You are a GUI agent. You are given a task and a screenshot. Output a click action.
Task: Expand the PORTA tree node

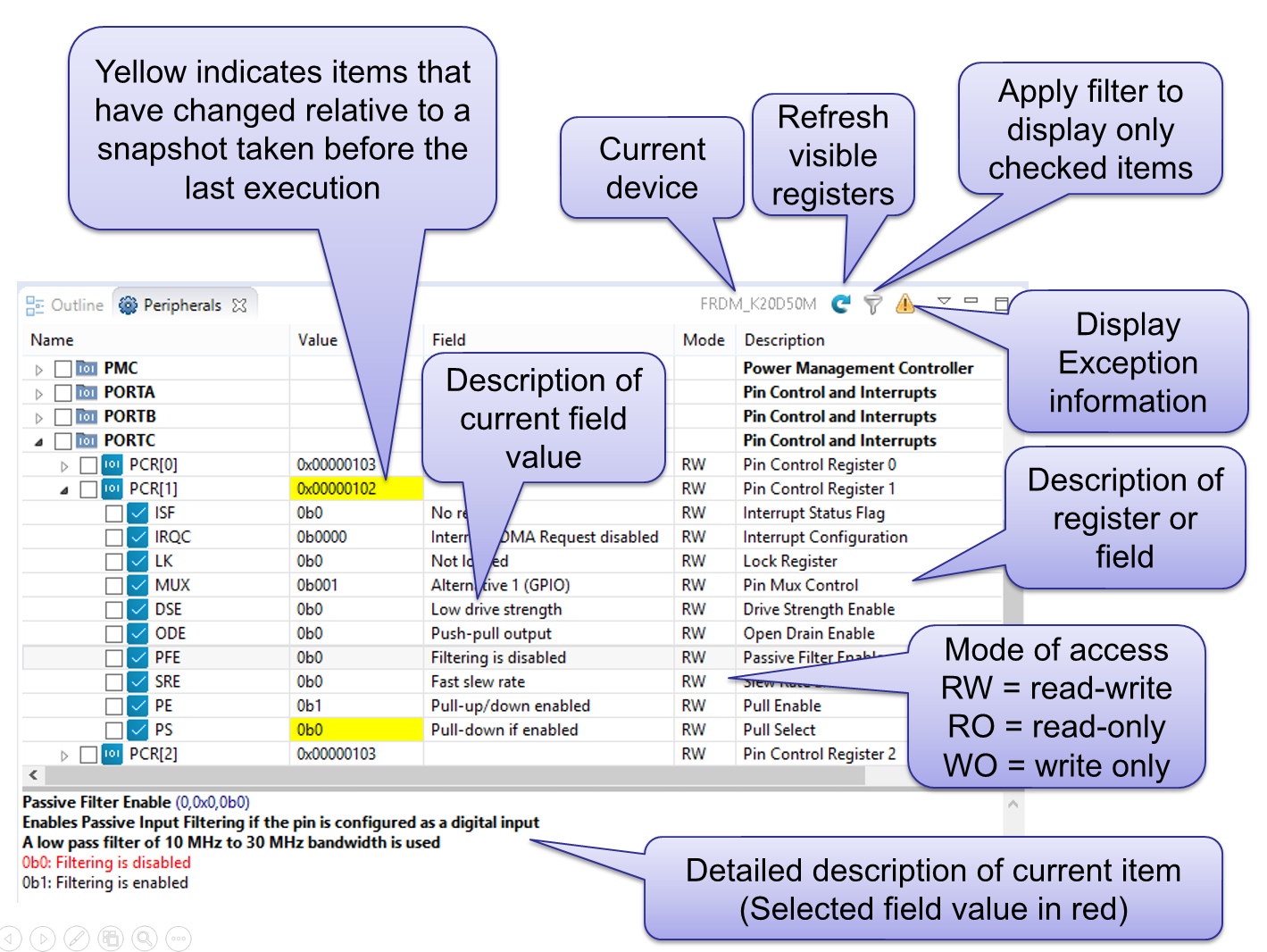(x=38, y=393)
